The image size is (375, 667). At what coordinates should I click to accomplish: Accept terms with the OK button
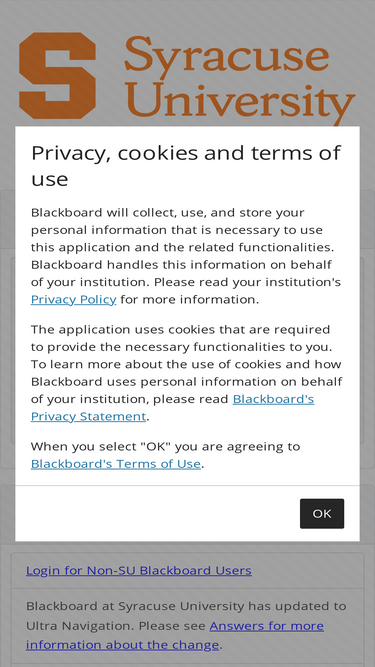322,513
